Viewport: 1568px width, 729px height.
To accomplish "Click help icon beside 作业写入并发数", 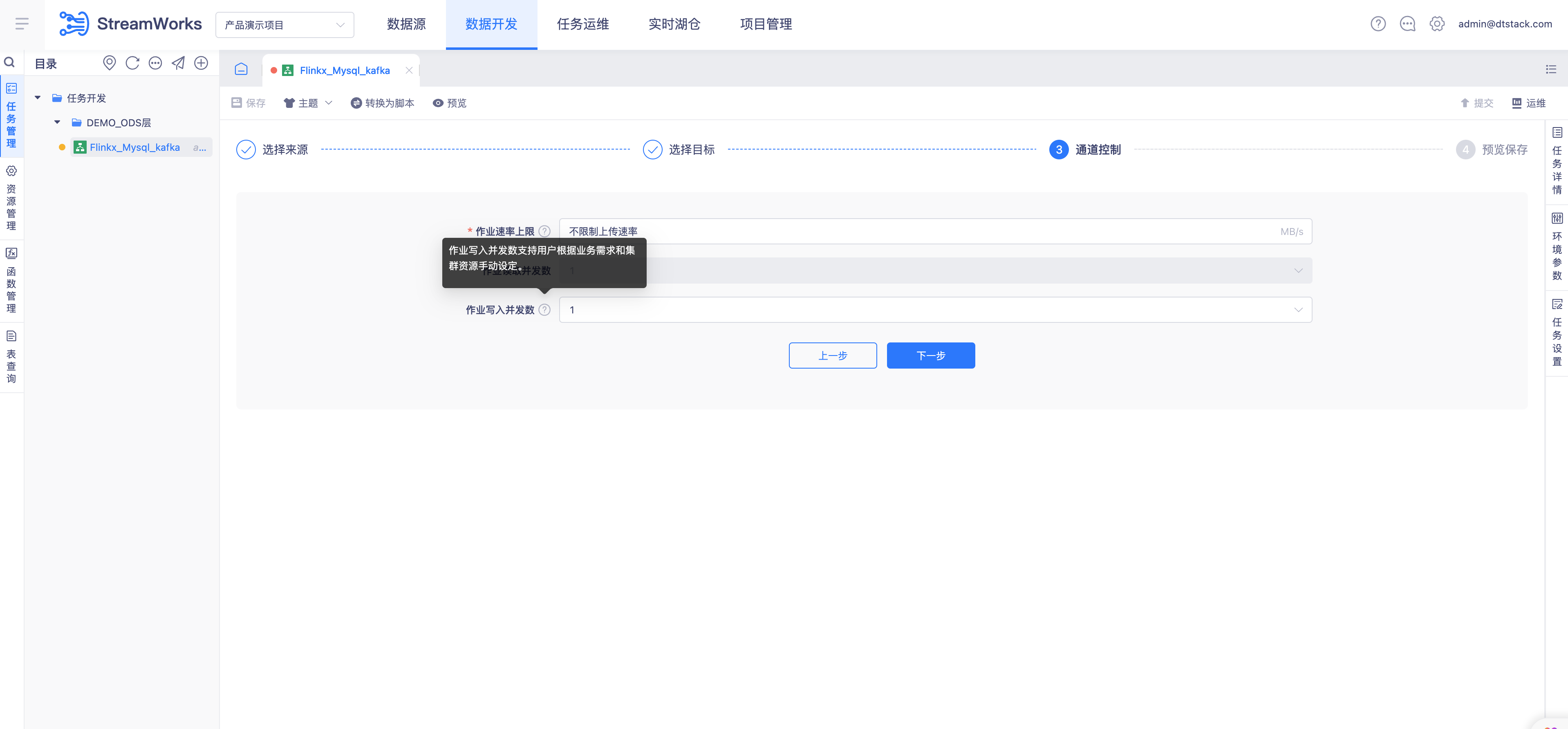I will click(544, 310).
